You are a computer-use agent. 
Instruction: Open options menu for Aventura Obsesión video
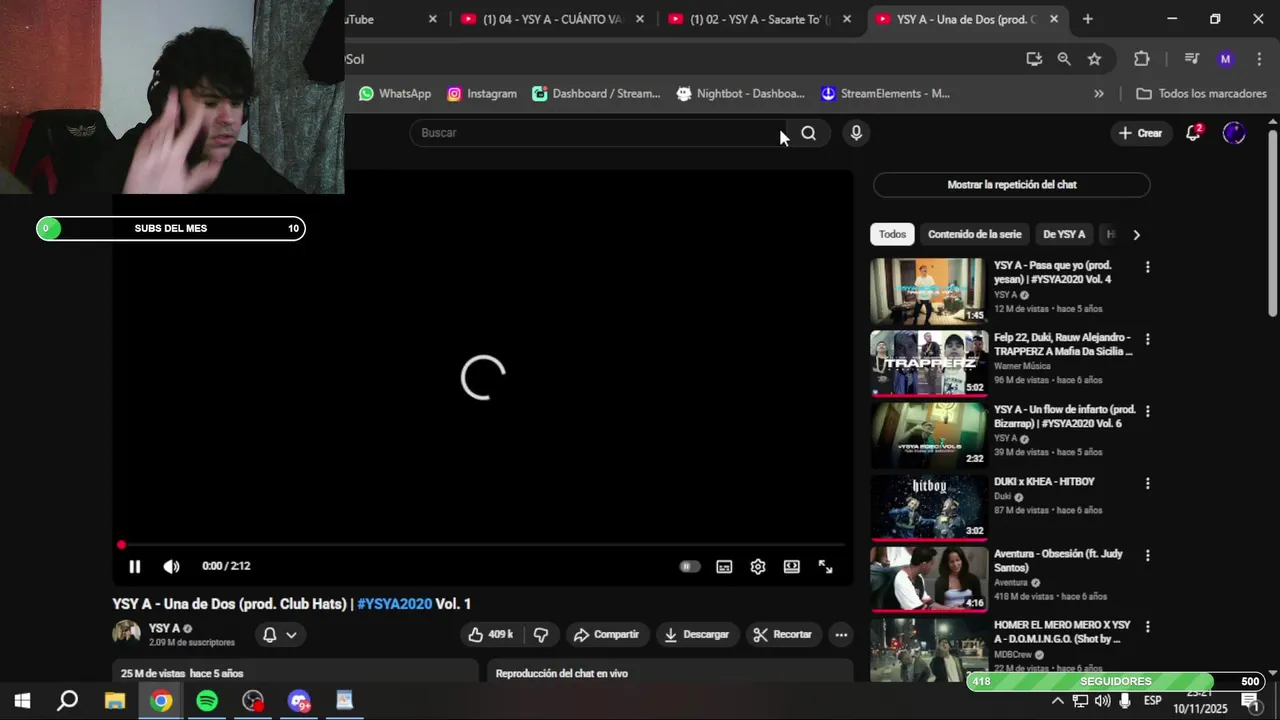point(1147,555)
